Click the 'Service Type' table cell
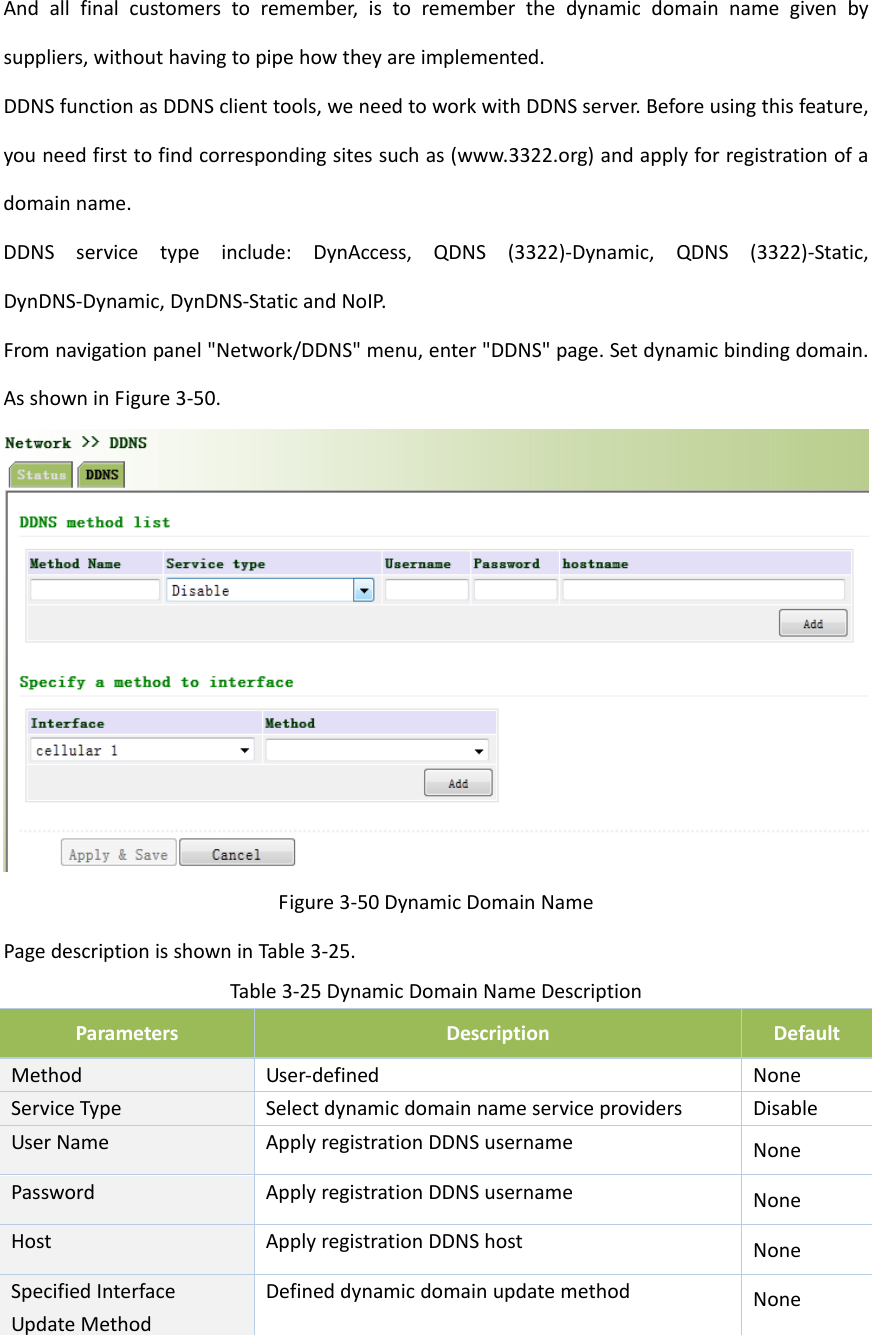The height and width of the screenshot is (1335, 872). (127, 1108)
